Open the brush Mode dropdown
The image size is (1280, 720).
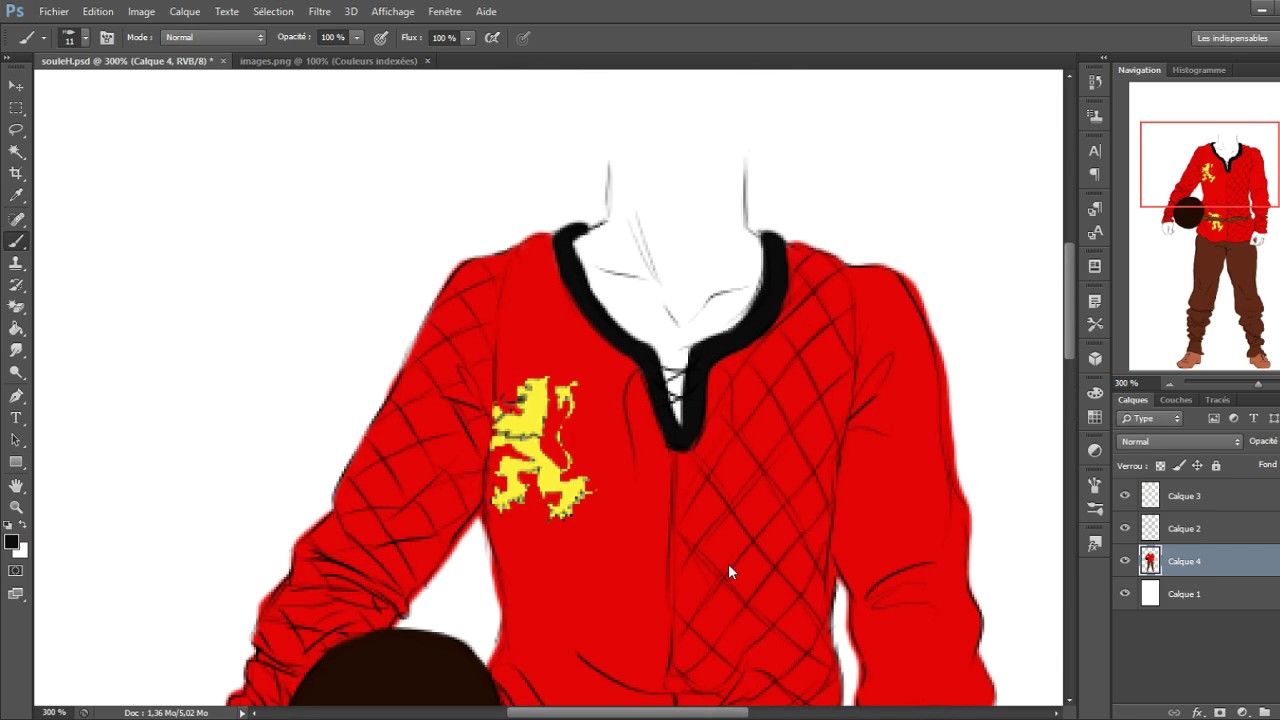tap(214, 38)
